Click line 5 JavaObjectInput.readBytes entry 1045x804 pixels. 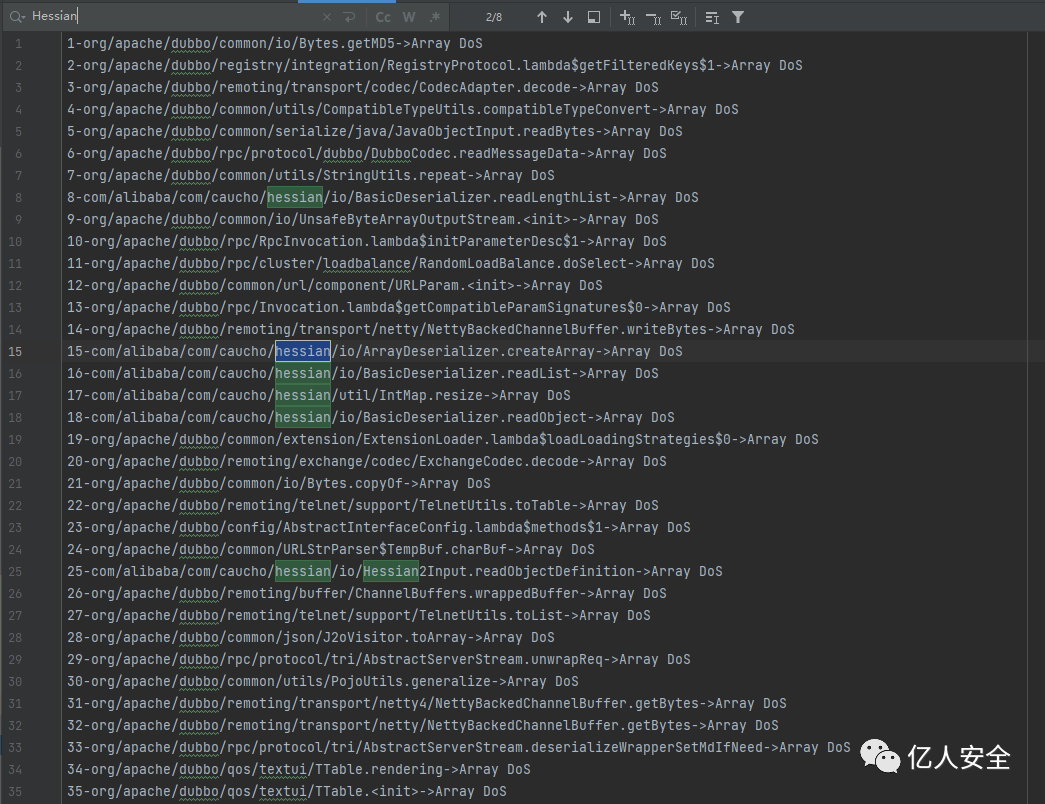(375, 131)
